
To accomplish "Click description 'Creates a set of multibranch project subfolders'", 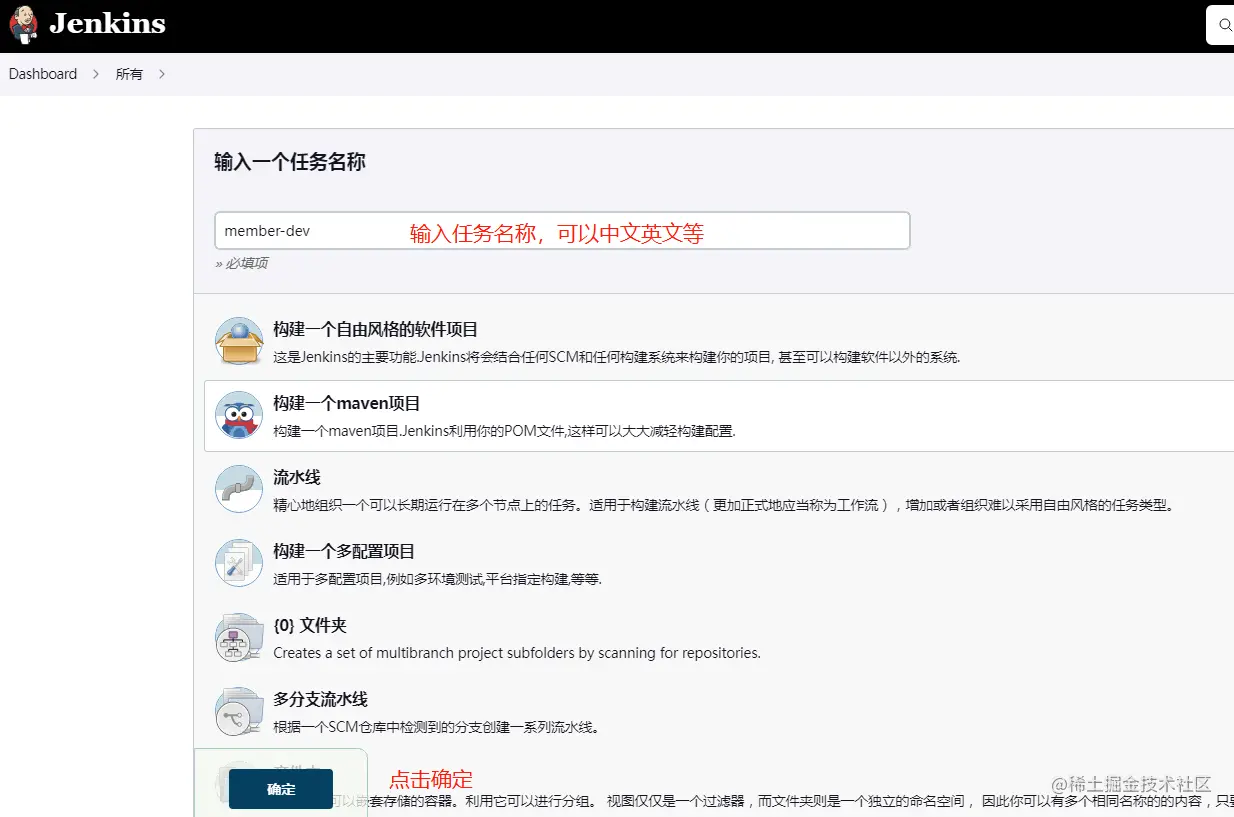I will coord(517,653).
